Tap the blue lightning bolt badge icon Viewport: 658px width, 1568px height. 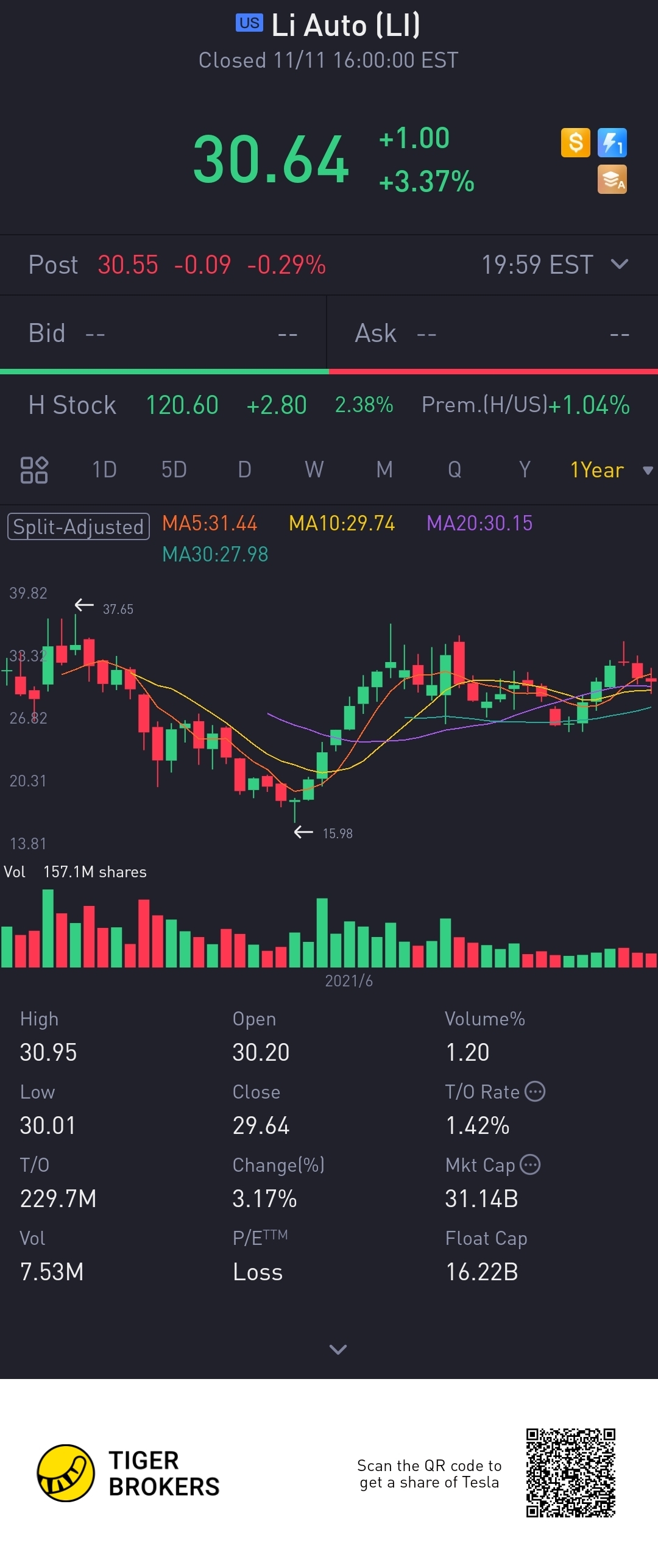[x=612, y=143]
